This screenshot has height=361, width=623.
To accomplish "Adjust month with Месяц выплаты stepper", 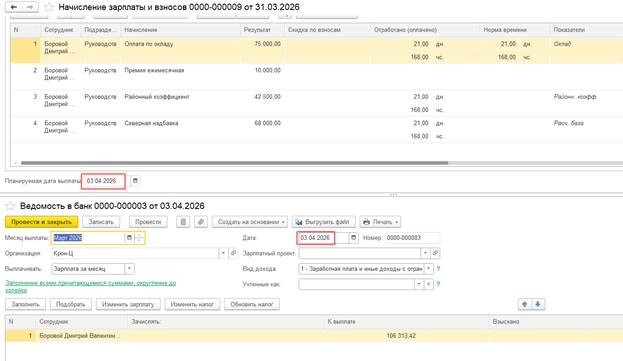I will [139, 237].
